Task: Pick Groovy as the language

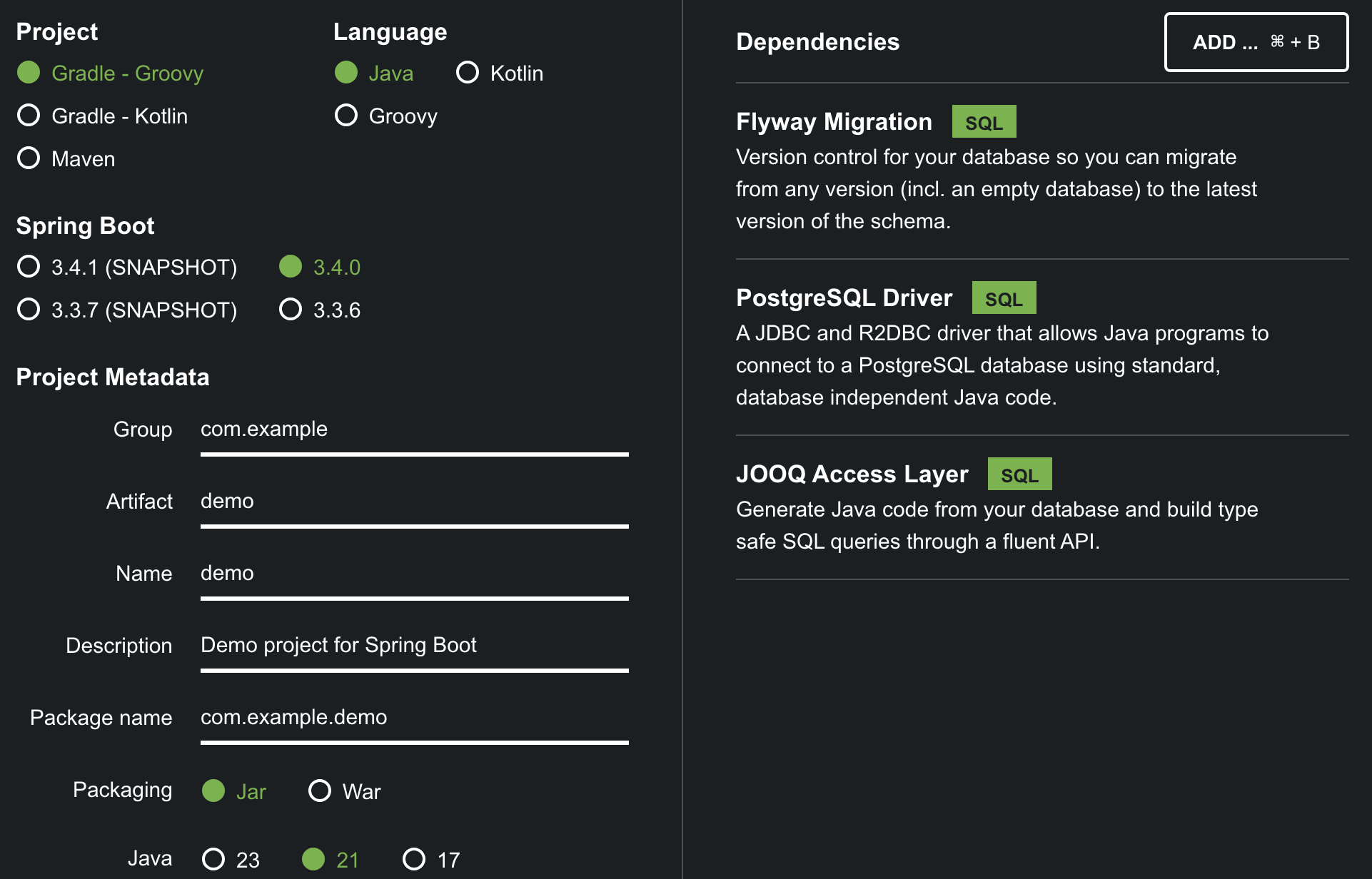Action: coord(386,116)
